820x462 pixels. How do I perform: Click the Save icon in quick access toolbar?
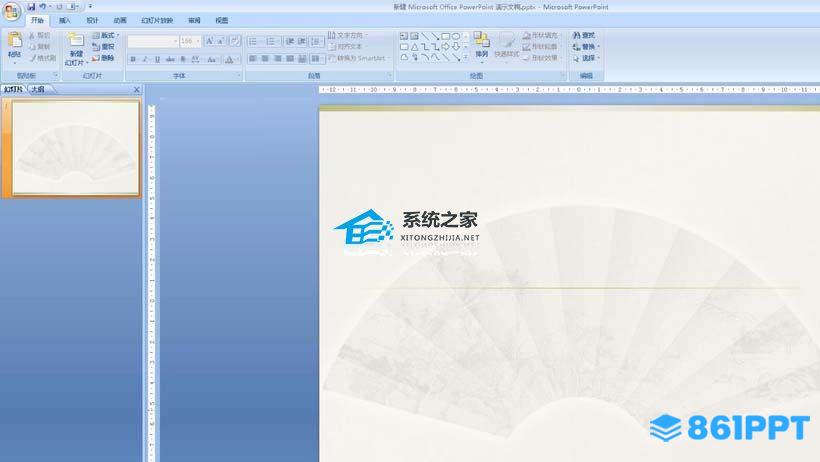pyautogui.click(x=31, y=7)
